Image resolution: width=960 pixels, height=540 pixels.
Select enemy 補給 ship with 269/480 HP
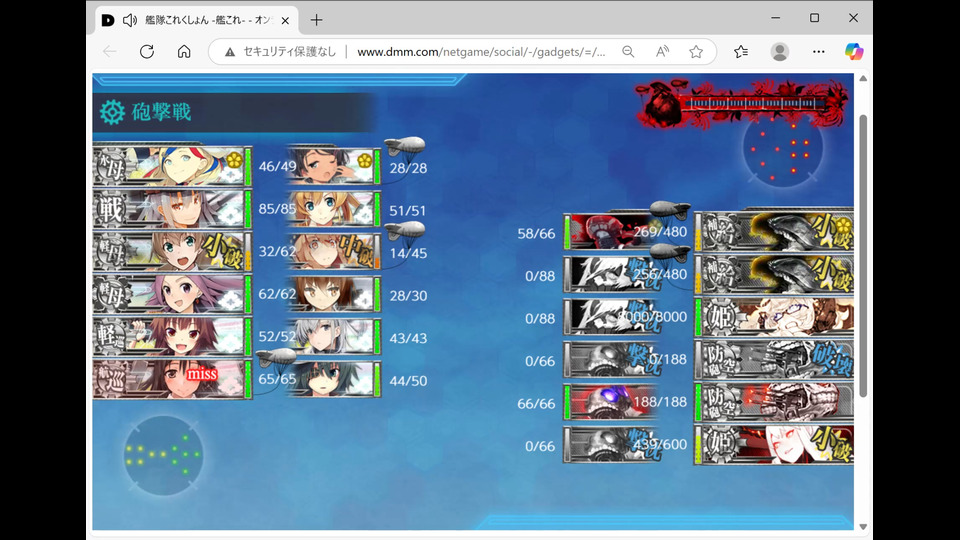click(774, 231)
